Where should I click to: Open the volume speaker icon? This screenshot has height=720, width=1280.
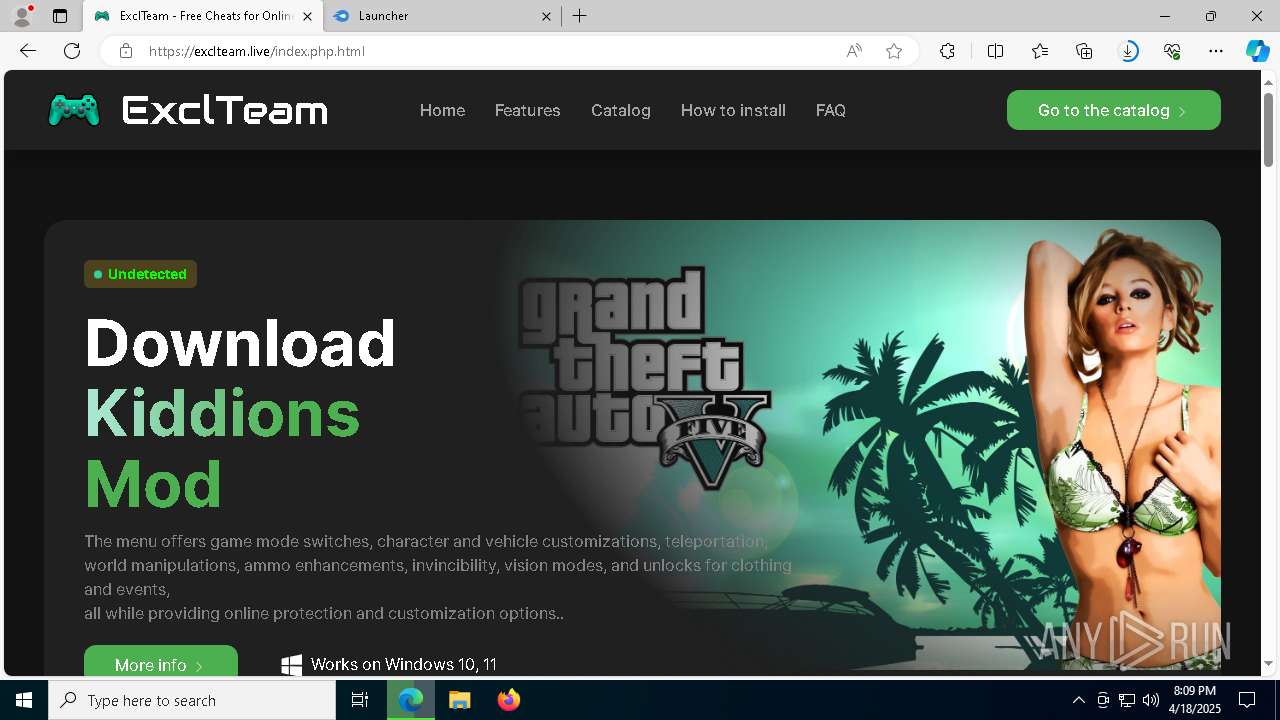tap(1151, 700)
